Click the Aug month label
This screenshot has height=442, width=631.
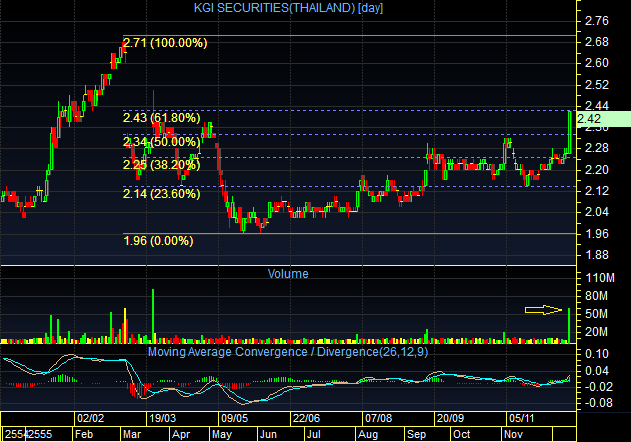tap(368, 434)
